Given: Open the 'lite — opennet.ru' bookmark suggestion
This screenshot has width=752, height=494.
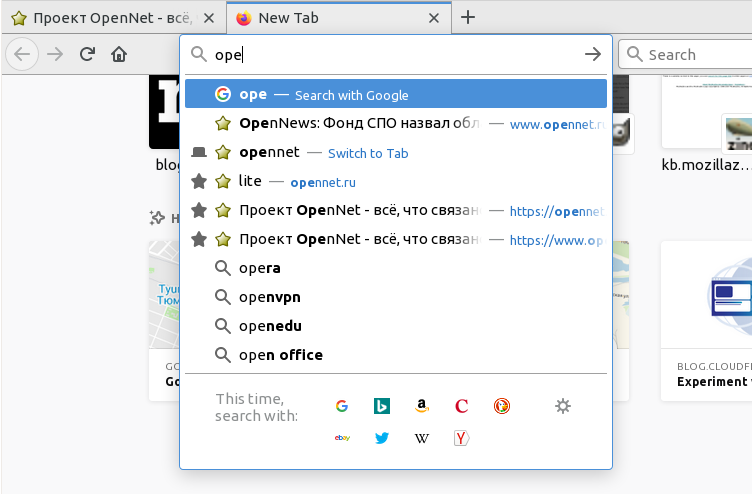Looking at the screenshot, I should [395, 181].
